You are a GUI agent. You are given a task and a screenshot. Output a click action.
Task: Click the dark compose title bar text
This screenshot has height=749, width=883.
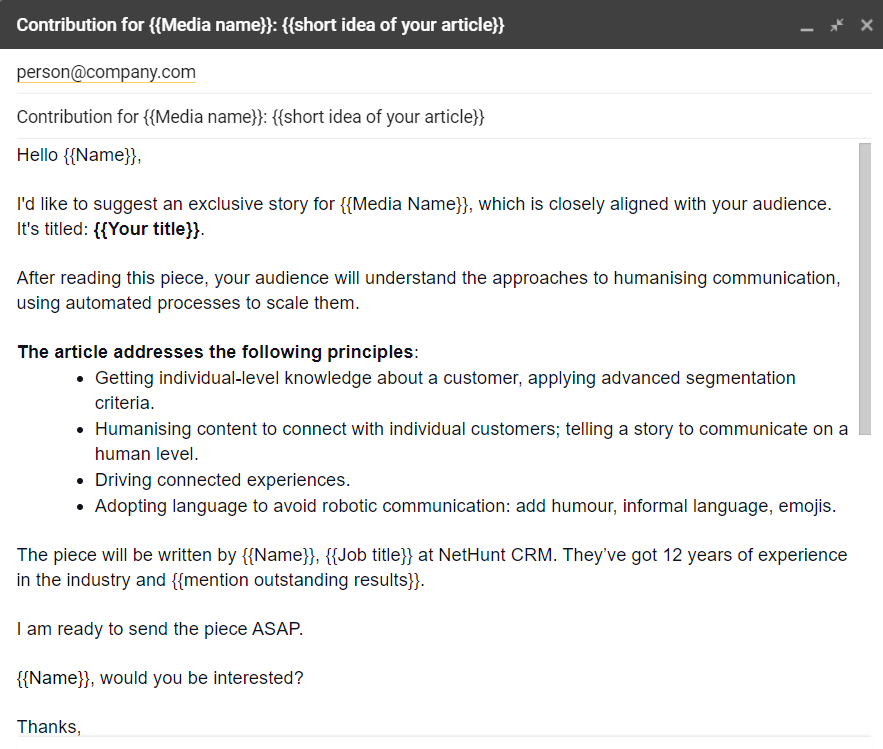click(260, 25)
